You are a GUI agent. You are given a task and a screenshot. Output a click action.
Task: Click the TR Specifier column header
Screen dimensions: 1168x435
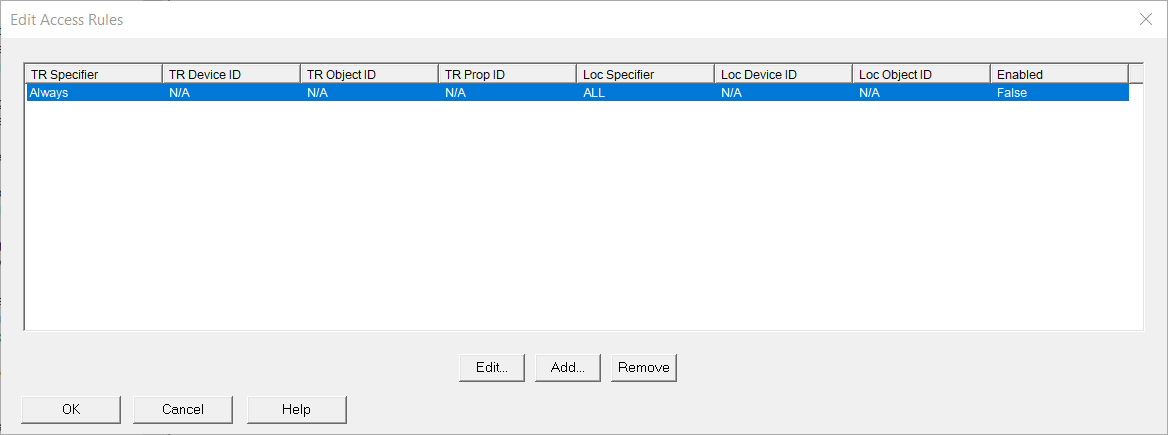coord(93,74)
